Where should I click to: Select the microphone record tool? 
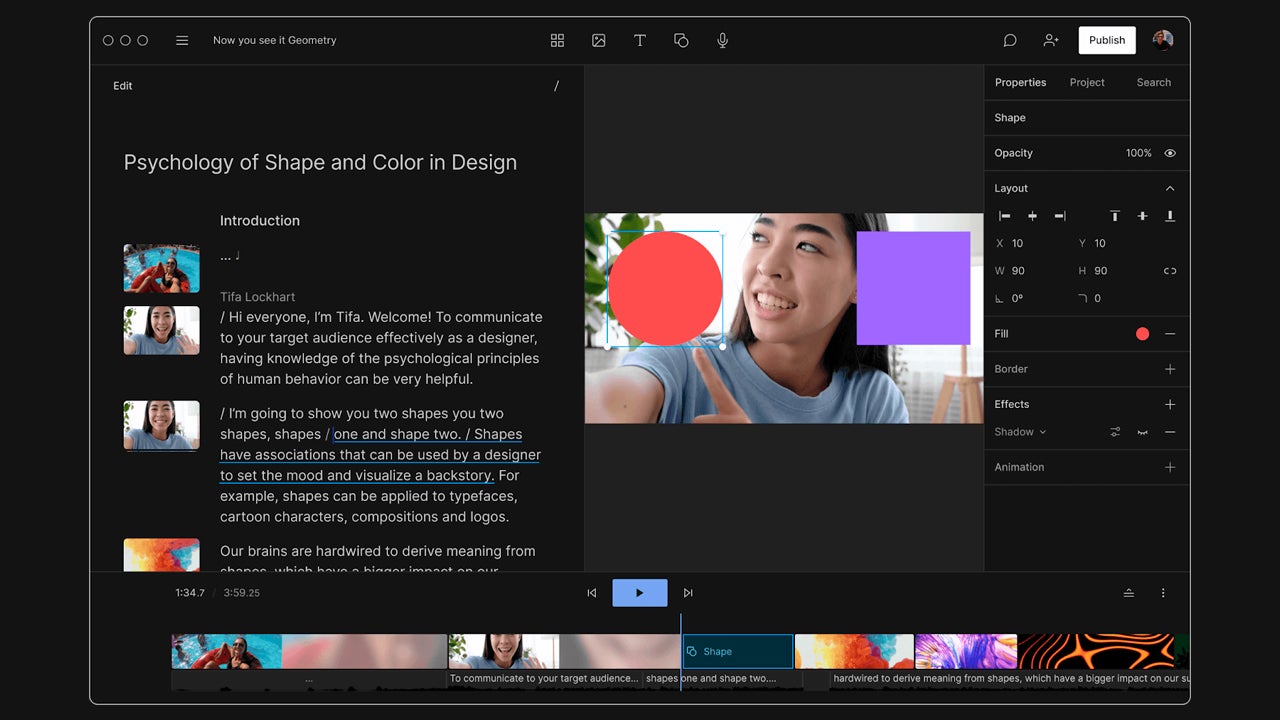coord(723,40)
